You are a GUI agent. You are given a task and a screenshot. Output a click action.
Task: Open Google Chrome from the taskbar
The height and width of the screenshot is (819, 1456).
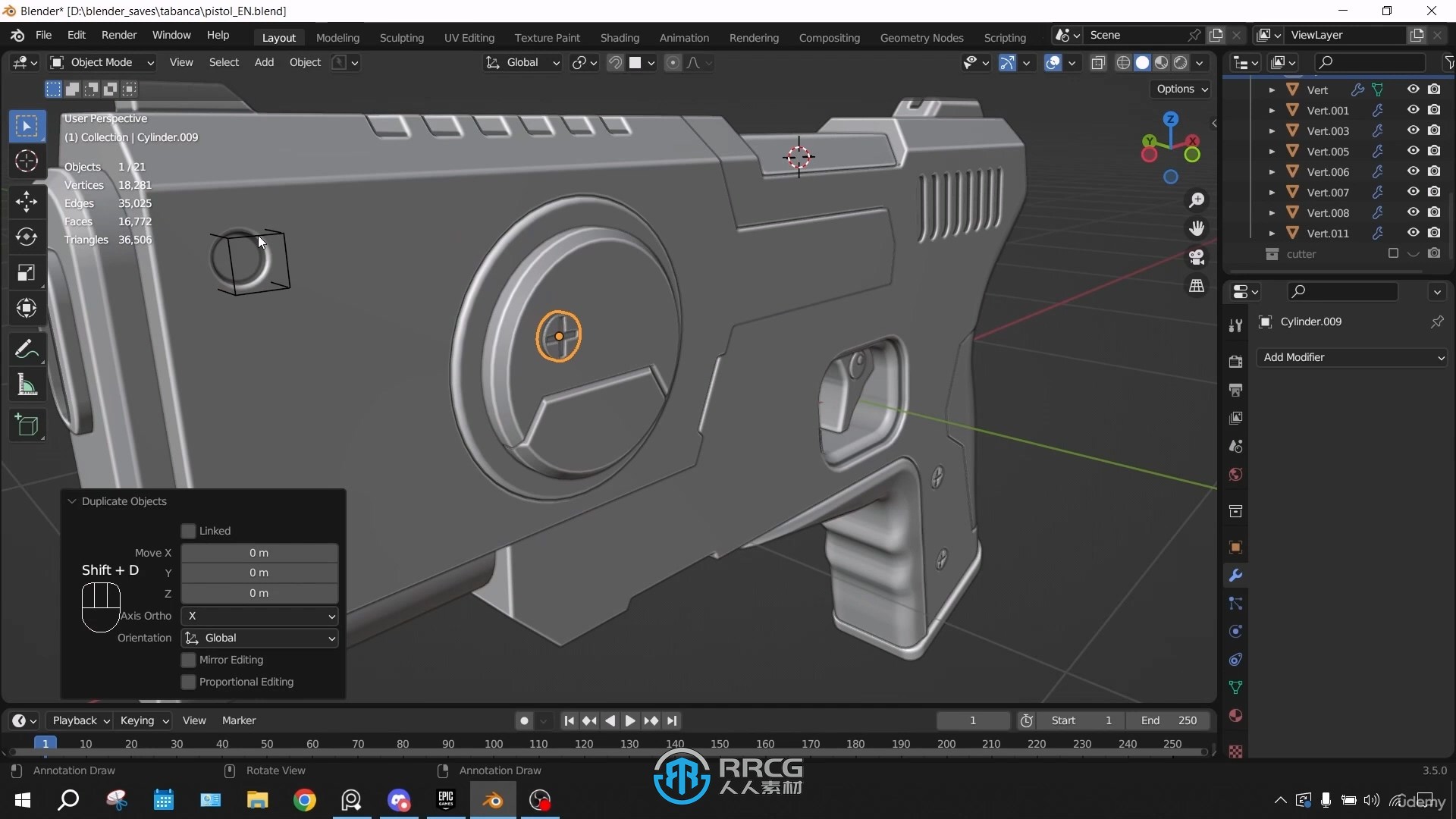[x=305, y=800]
